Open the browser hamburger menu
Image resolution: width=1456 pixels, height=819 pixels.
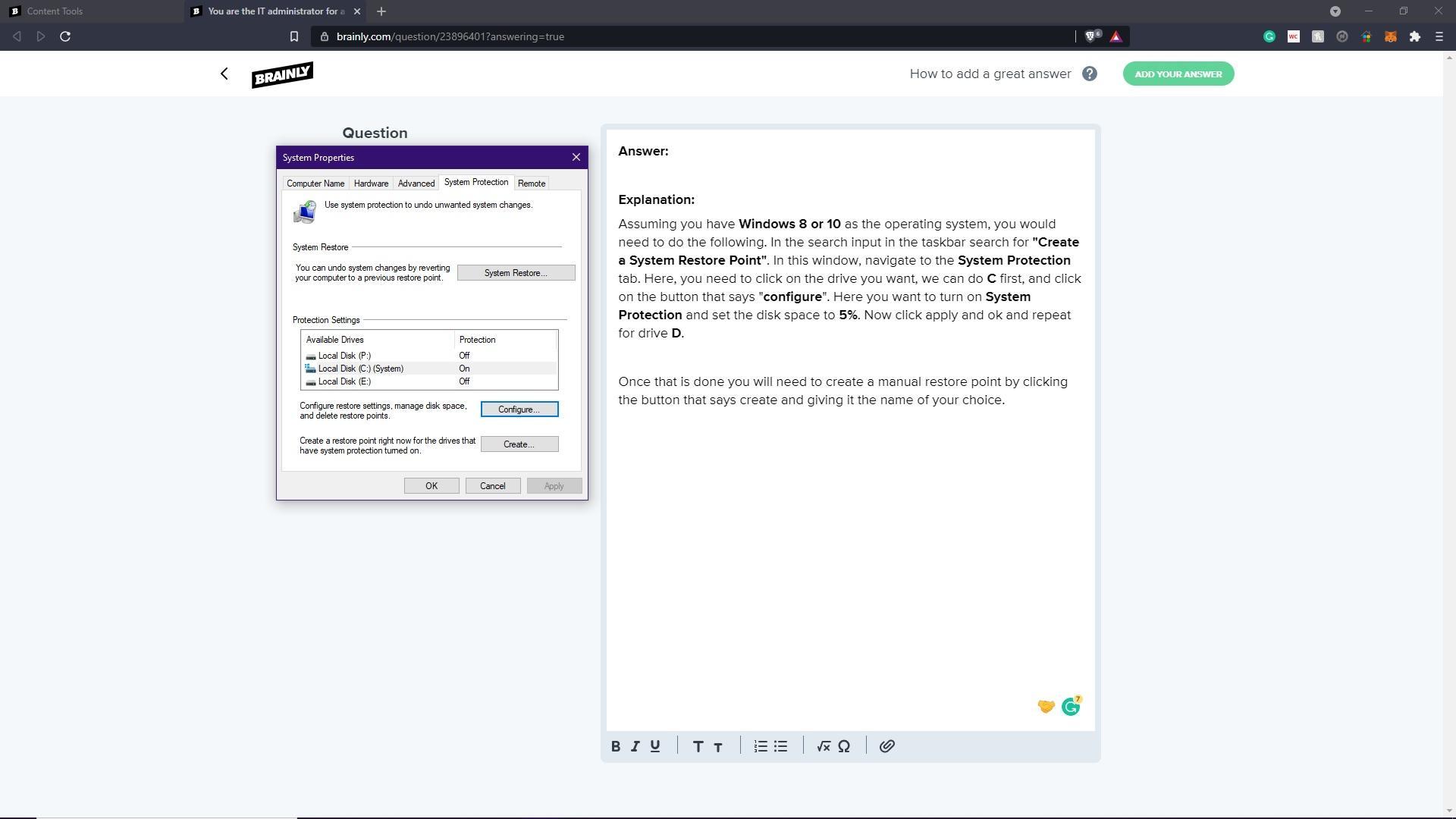1439,36
